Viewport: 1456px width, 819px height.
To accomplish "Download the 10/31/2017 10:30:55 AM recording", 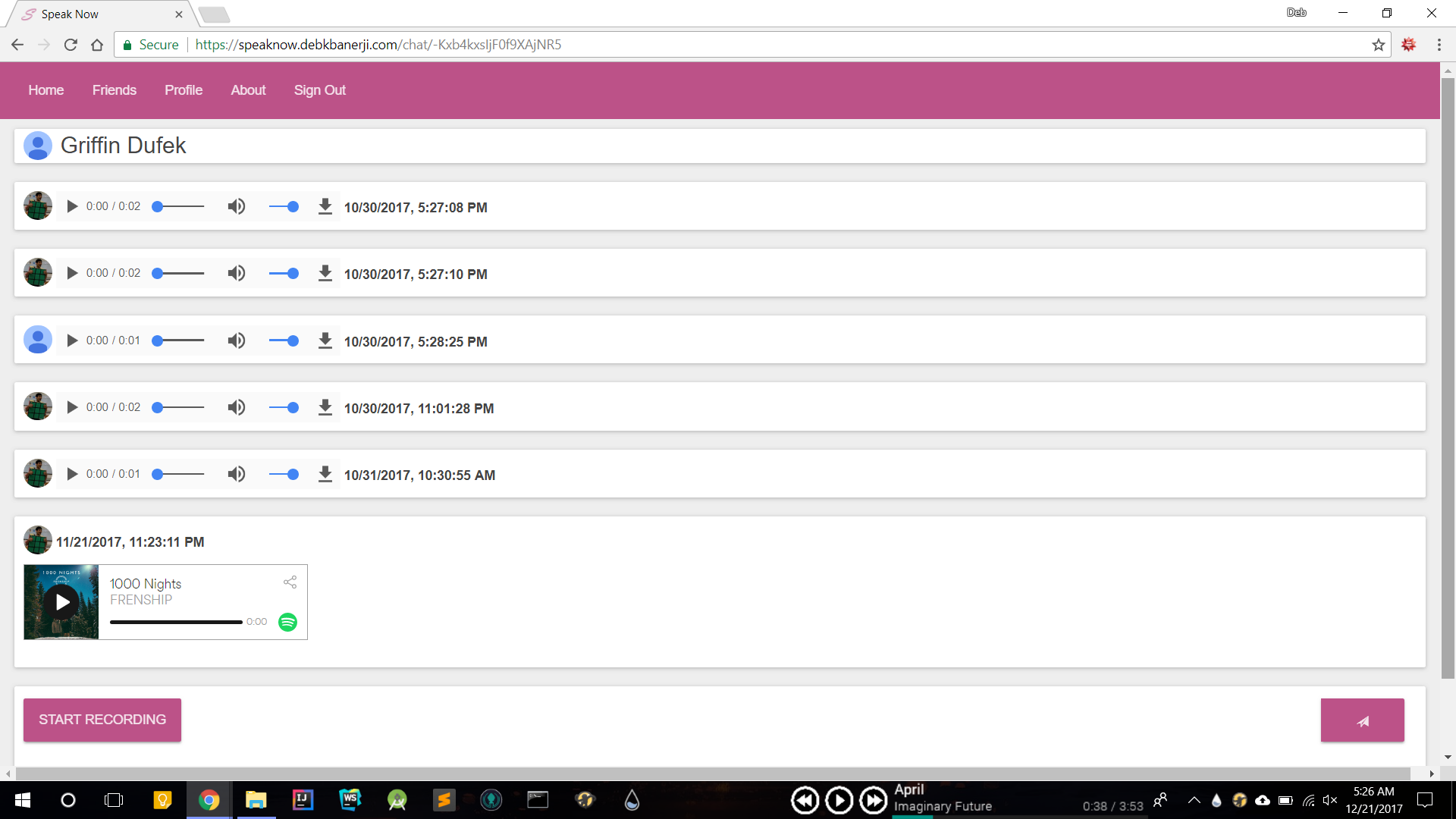I will pyautogui.click(x=325, y=474).
